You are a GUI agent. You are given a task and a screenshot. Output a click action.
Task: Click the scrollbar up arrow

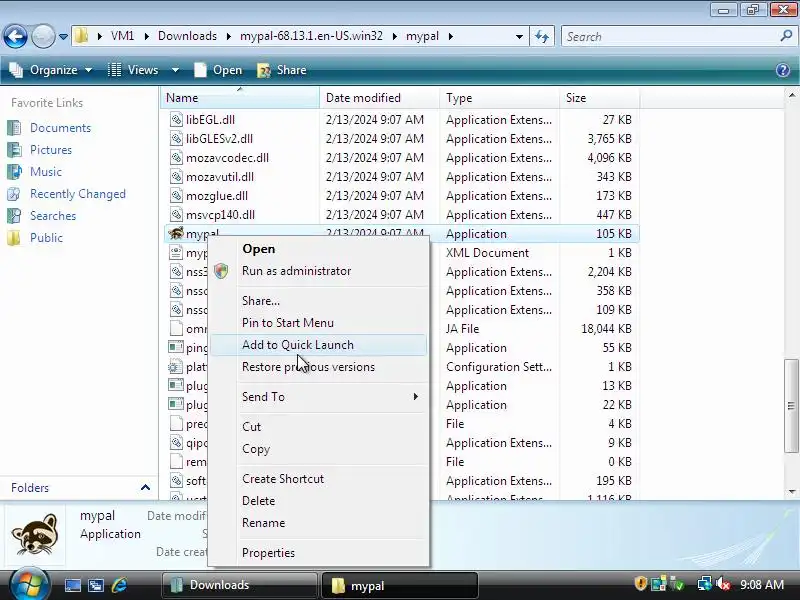coord(792,94)
